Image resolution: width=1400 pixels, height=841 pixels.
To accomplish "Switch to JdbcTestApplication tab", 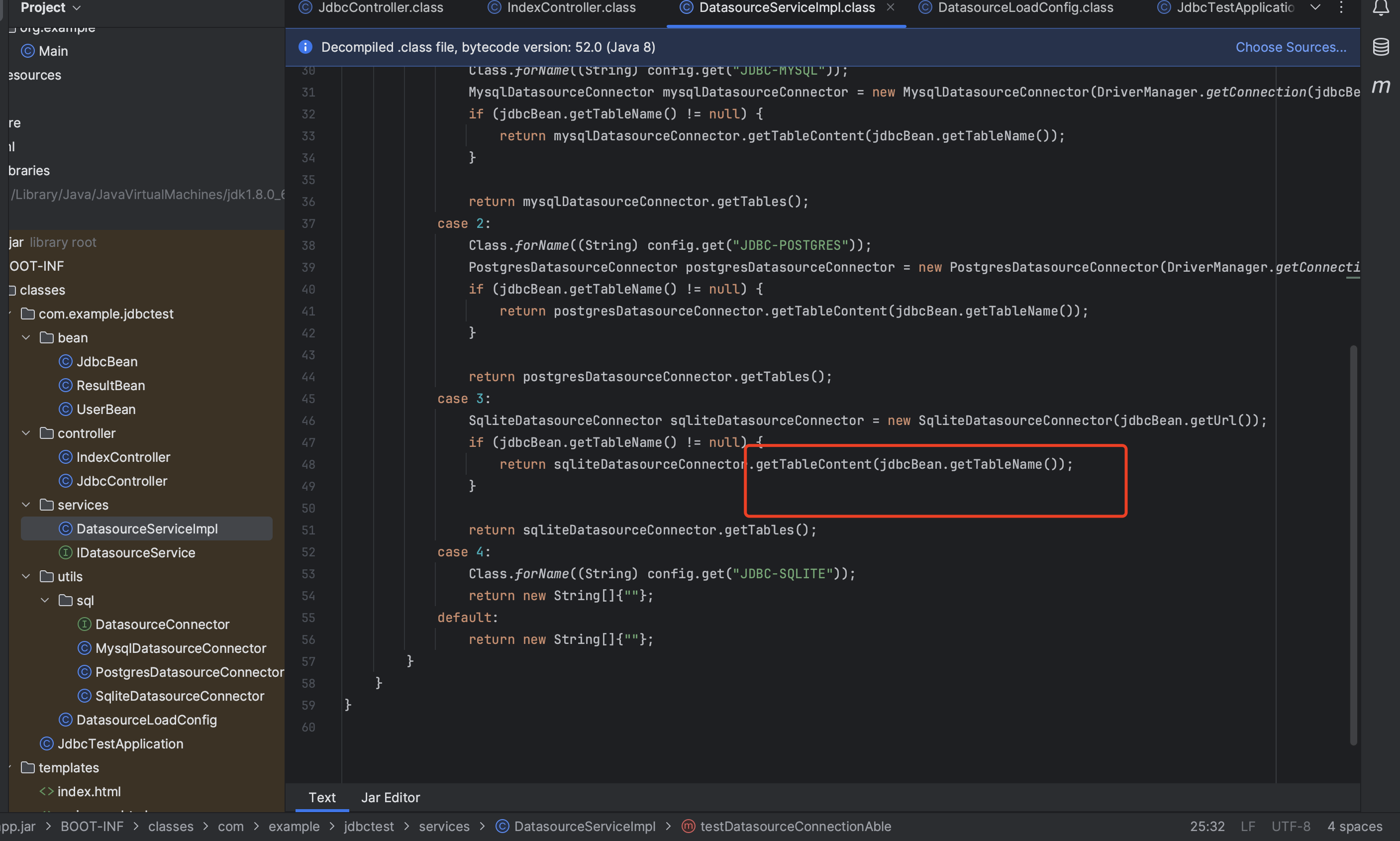I will 1226,7.
